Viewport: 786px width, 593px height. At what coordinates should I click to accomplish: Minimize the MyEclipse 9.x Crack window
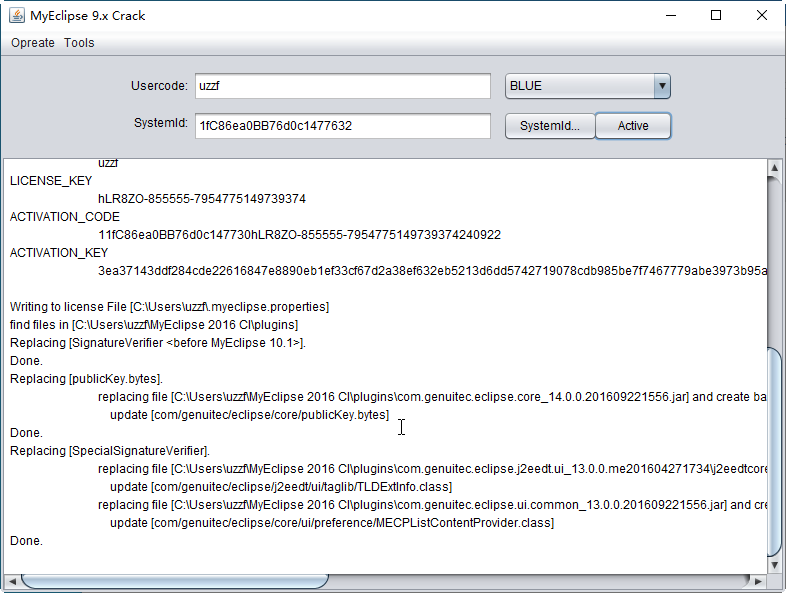point(671,16)
